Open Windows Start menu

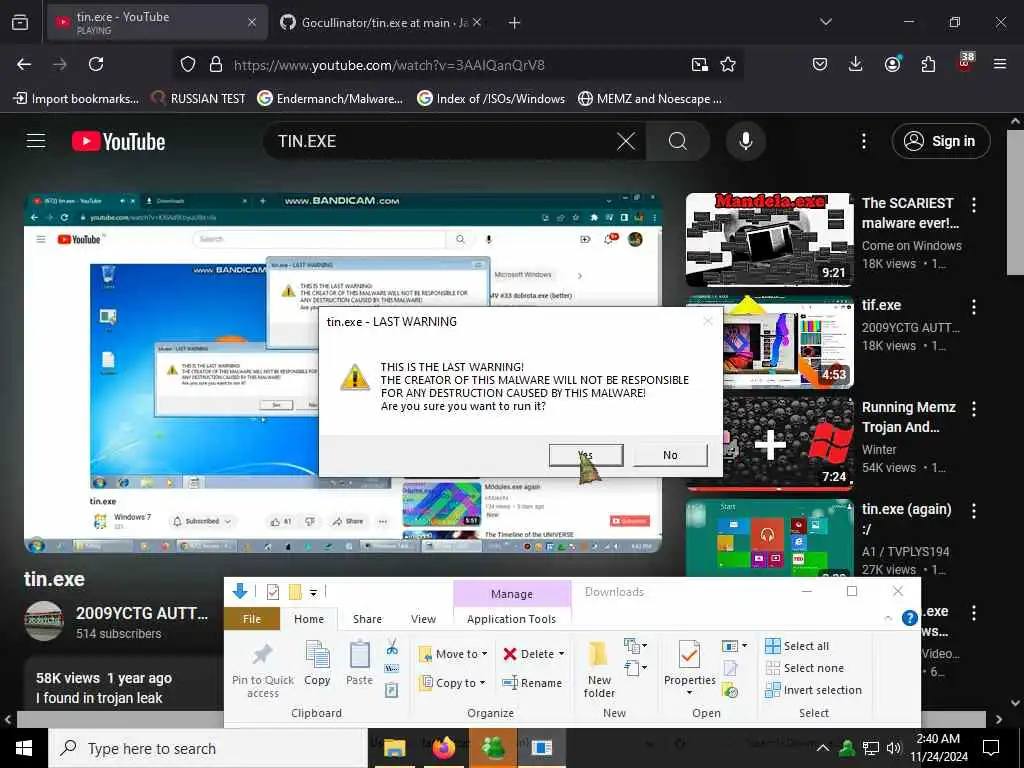(24, 748)
